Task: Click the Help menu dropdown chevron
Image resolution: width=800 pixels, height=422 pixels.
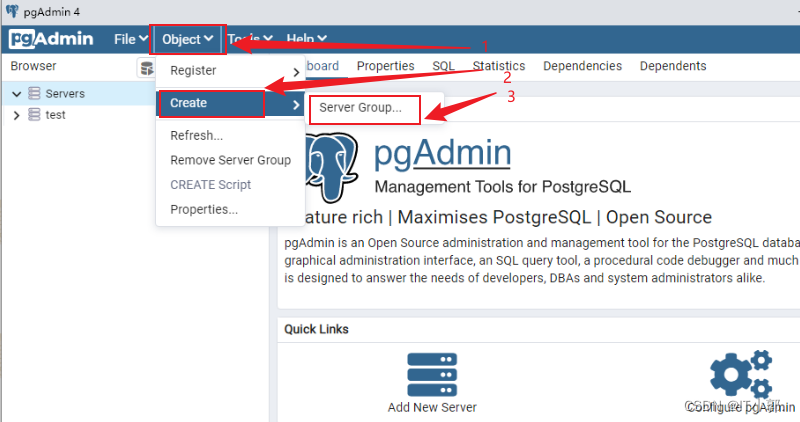Action: (321, 39)
